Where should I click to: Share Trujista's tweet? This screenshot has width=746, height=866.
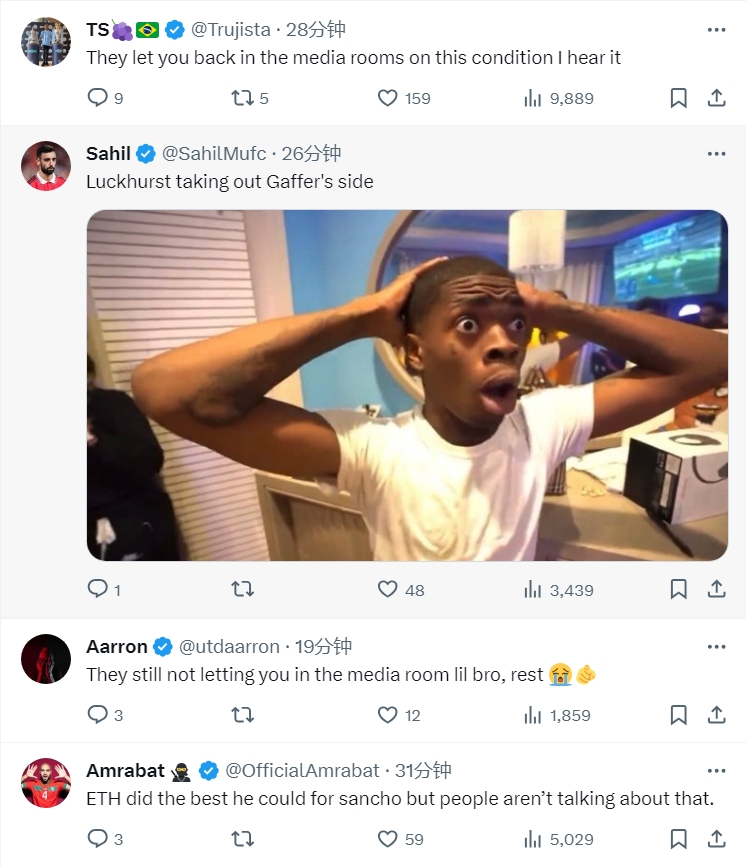point(716,98)
